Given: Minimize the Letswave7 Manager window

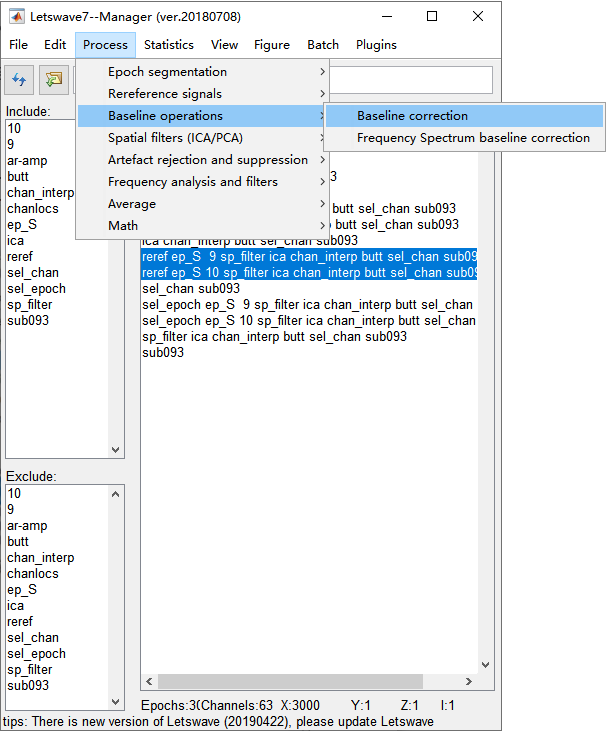Looking at the screenshot, I should tap(387, 16).
